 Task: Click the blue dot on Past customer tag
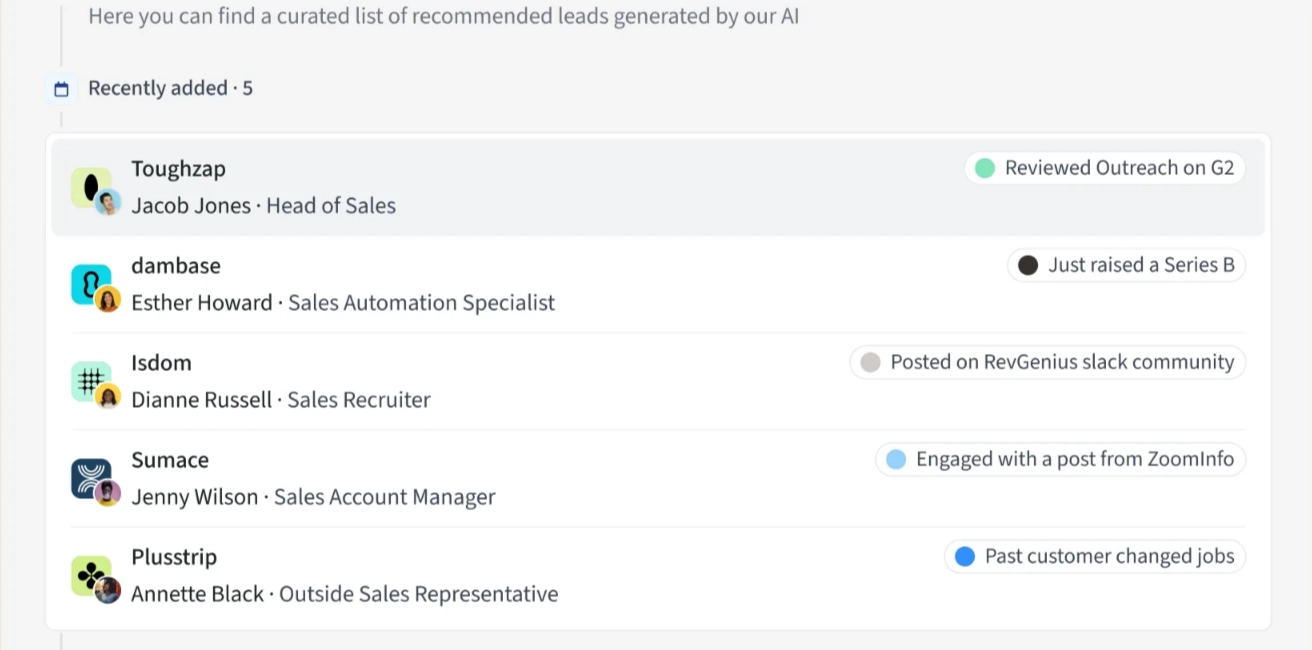point(964,556)
